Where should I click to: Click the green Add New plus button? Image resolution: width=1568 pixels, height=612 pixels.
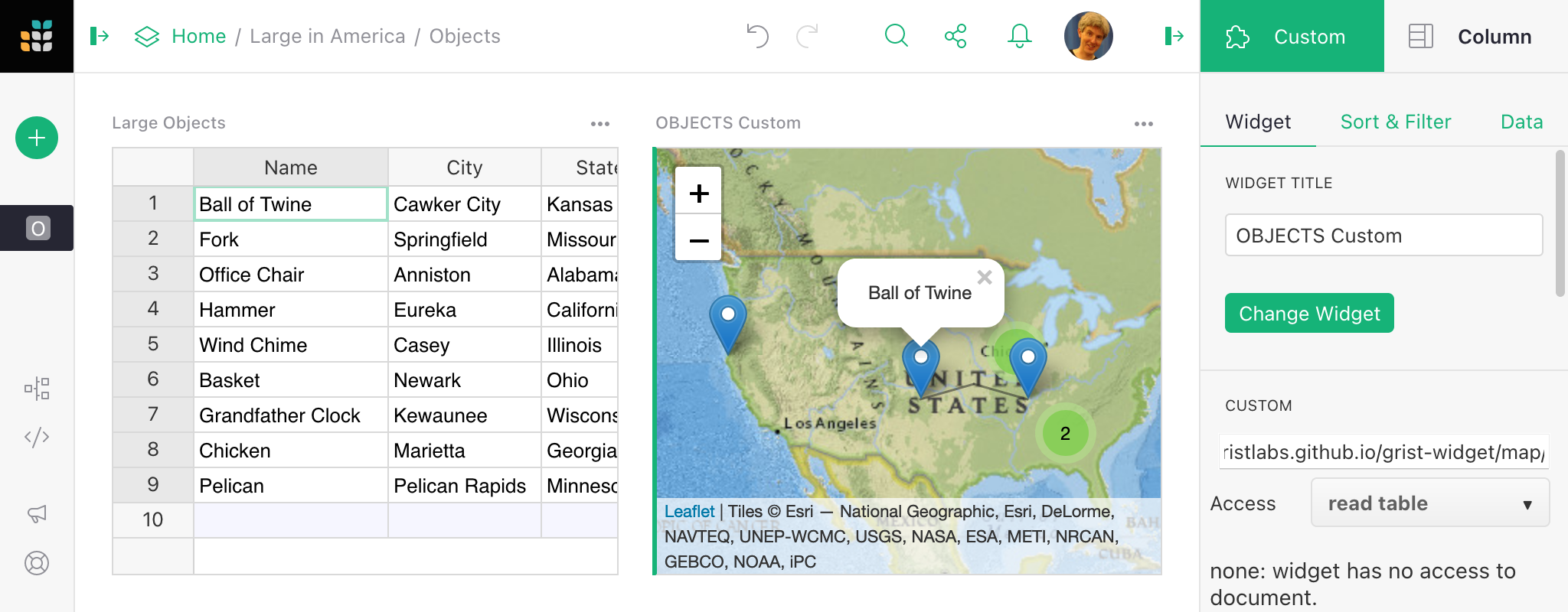pyautogui.click(x=37, y=138)
